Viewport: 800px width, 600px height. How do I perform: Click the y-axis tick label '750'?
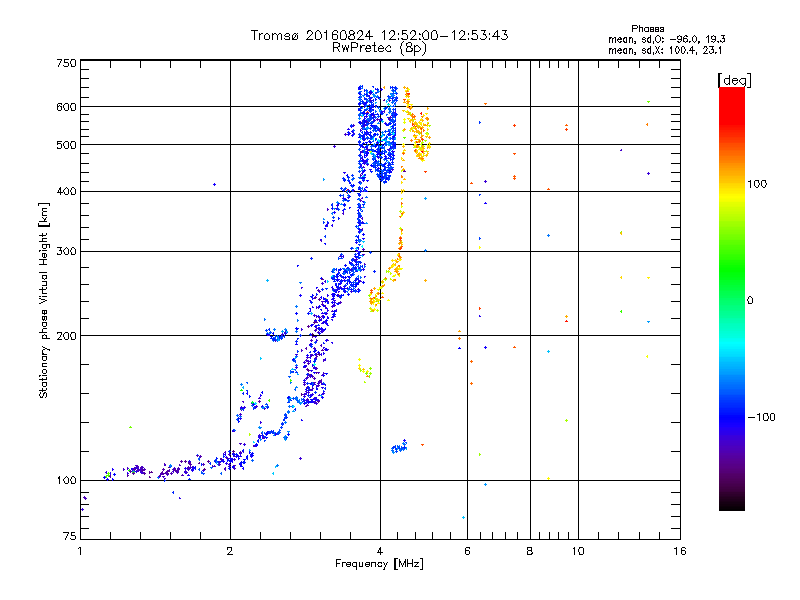tap(66, 63)
